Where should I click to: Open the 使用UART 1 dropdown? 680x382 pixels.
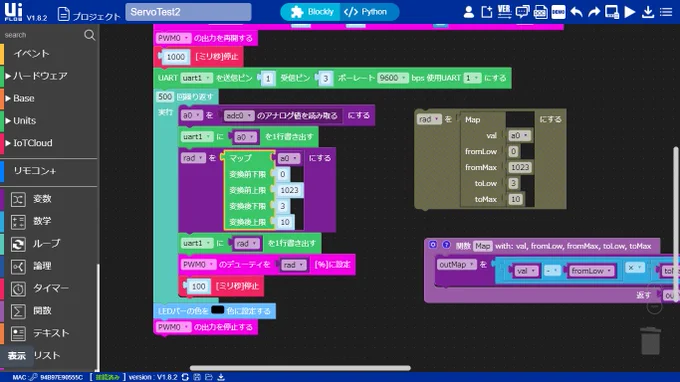tap(472, 78)
